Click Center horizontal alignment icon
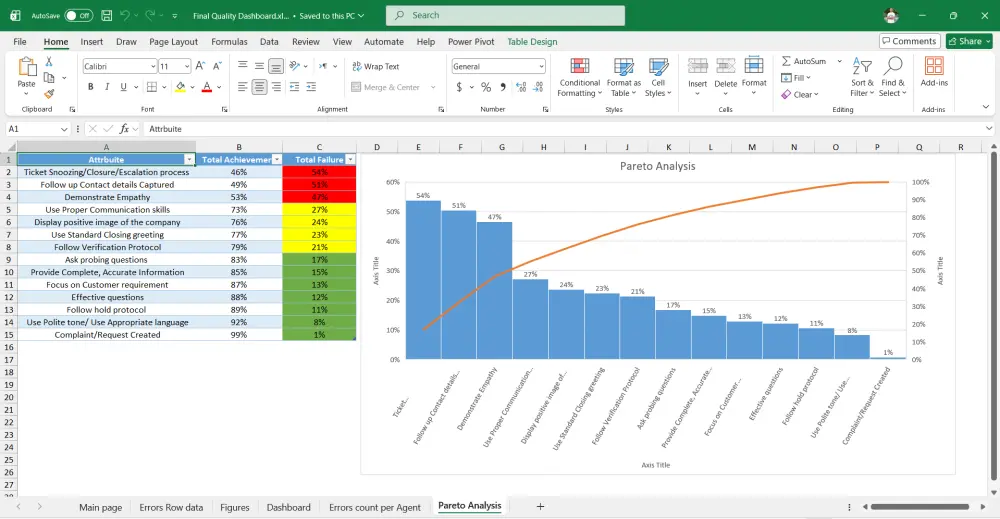Image resolution: width=1000 pixels, height=519 pixels. click(x=259, y=87)
